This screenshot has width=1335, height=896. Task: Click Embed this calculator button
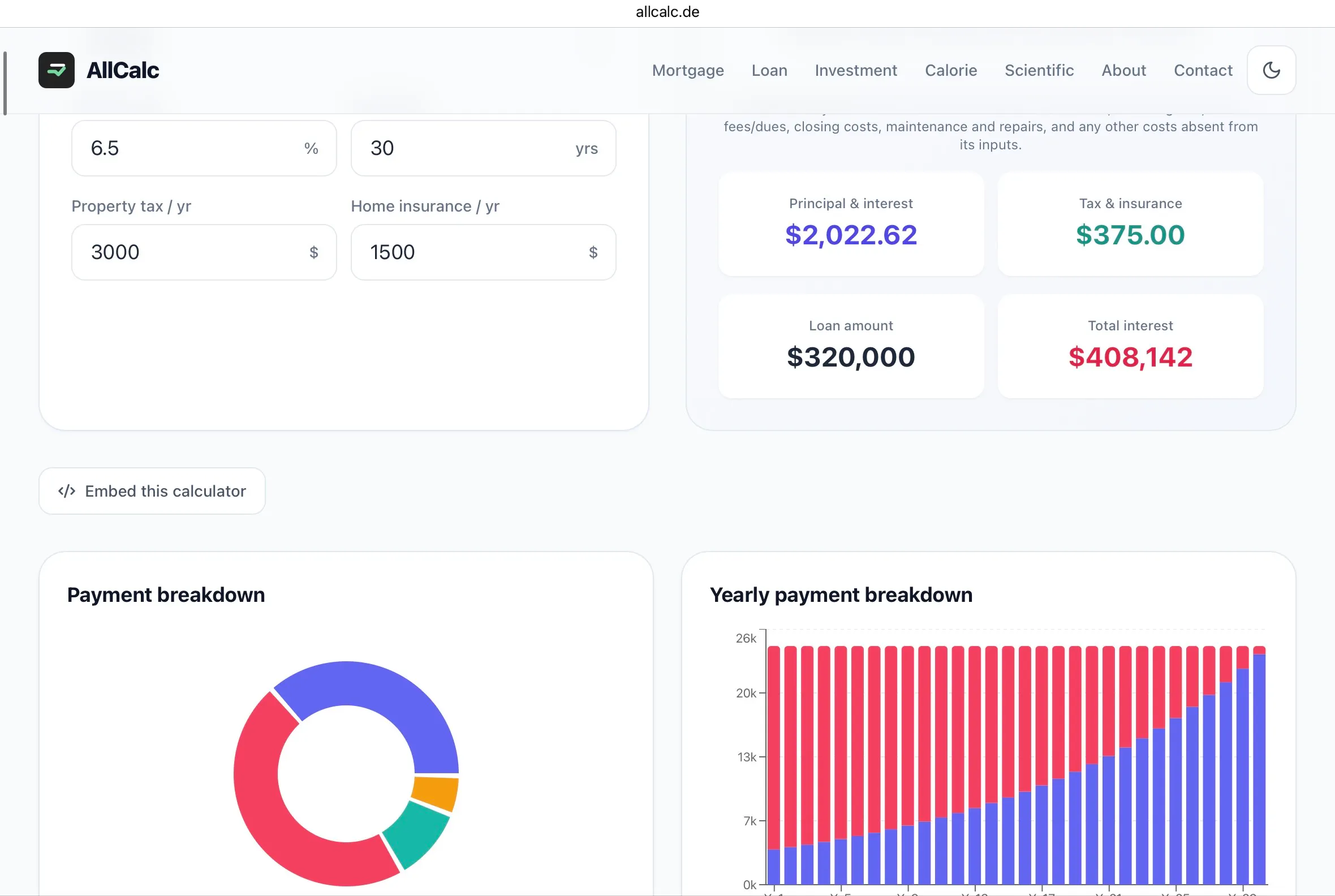point(152,491)
